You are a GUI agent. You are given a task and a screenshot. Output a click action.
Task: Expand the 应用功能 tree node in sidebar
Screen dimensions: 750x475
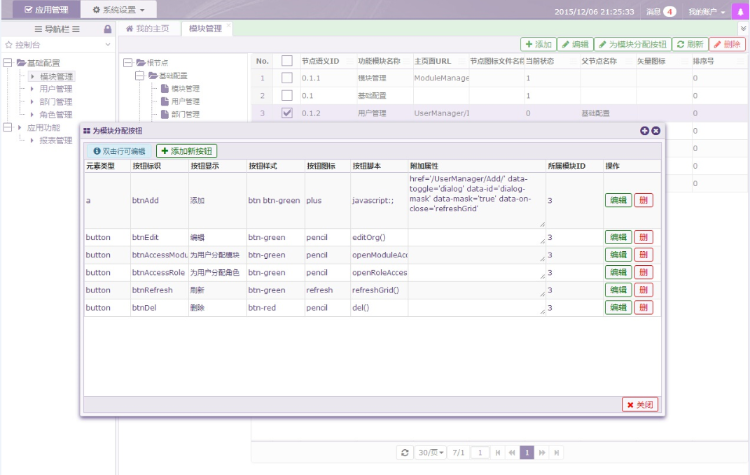pyautogui.click(x=9, y=128)
